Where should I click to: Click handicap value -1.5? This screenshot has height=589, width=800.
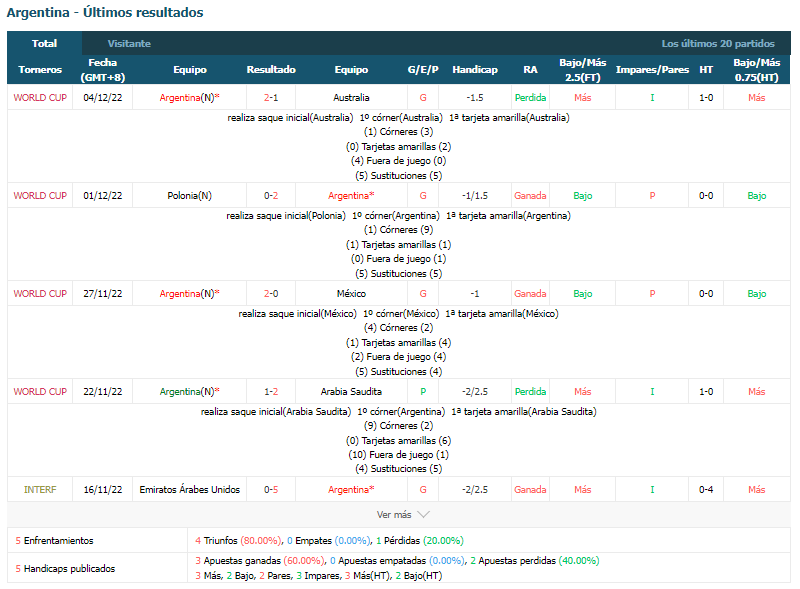(x=475, y=97)
